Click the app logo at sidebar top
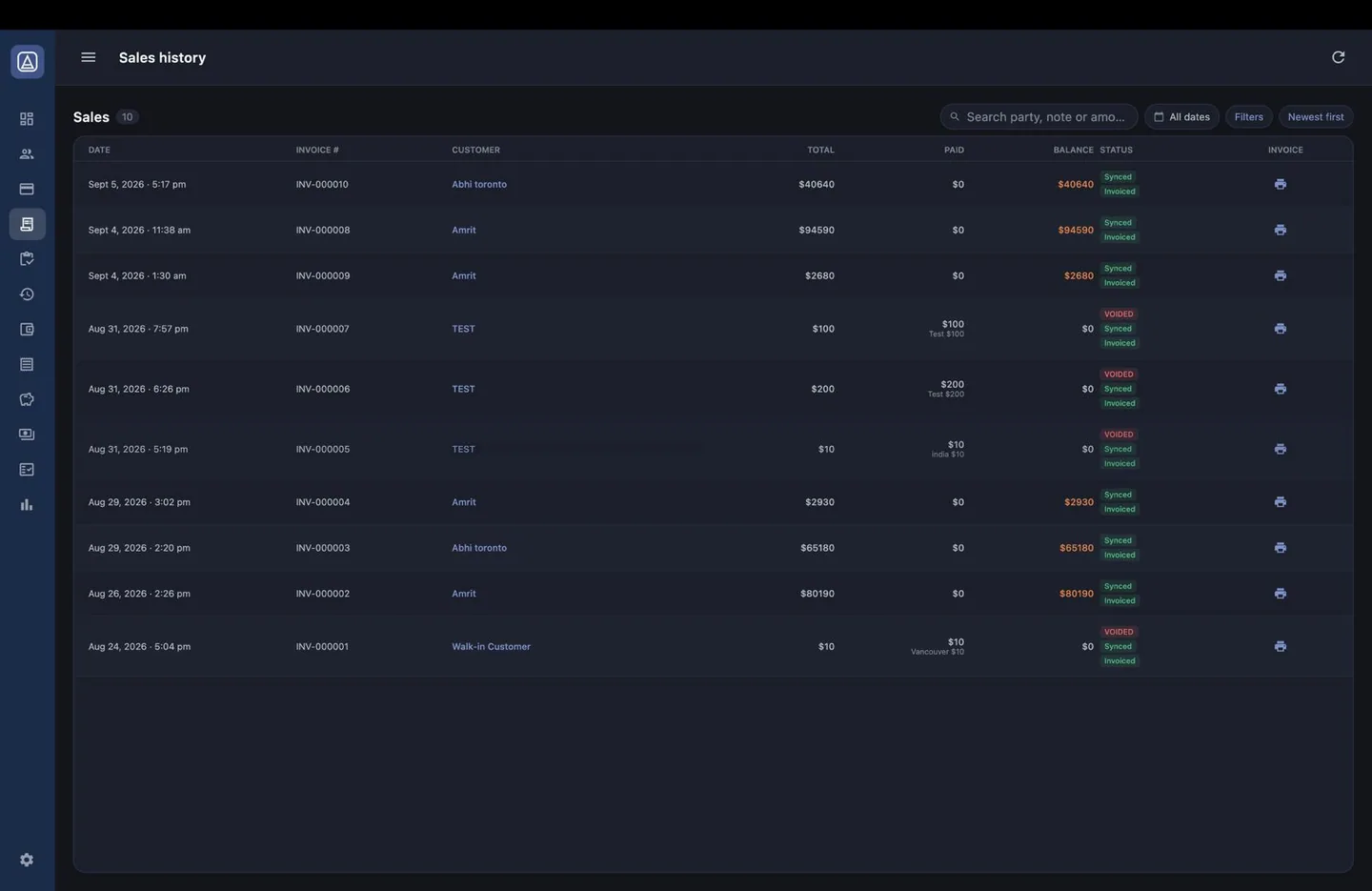 [x=27, y=62]
